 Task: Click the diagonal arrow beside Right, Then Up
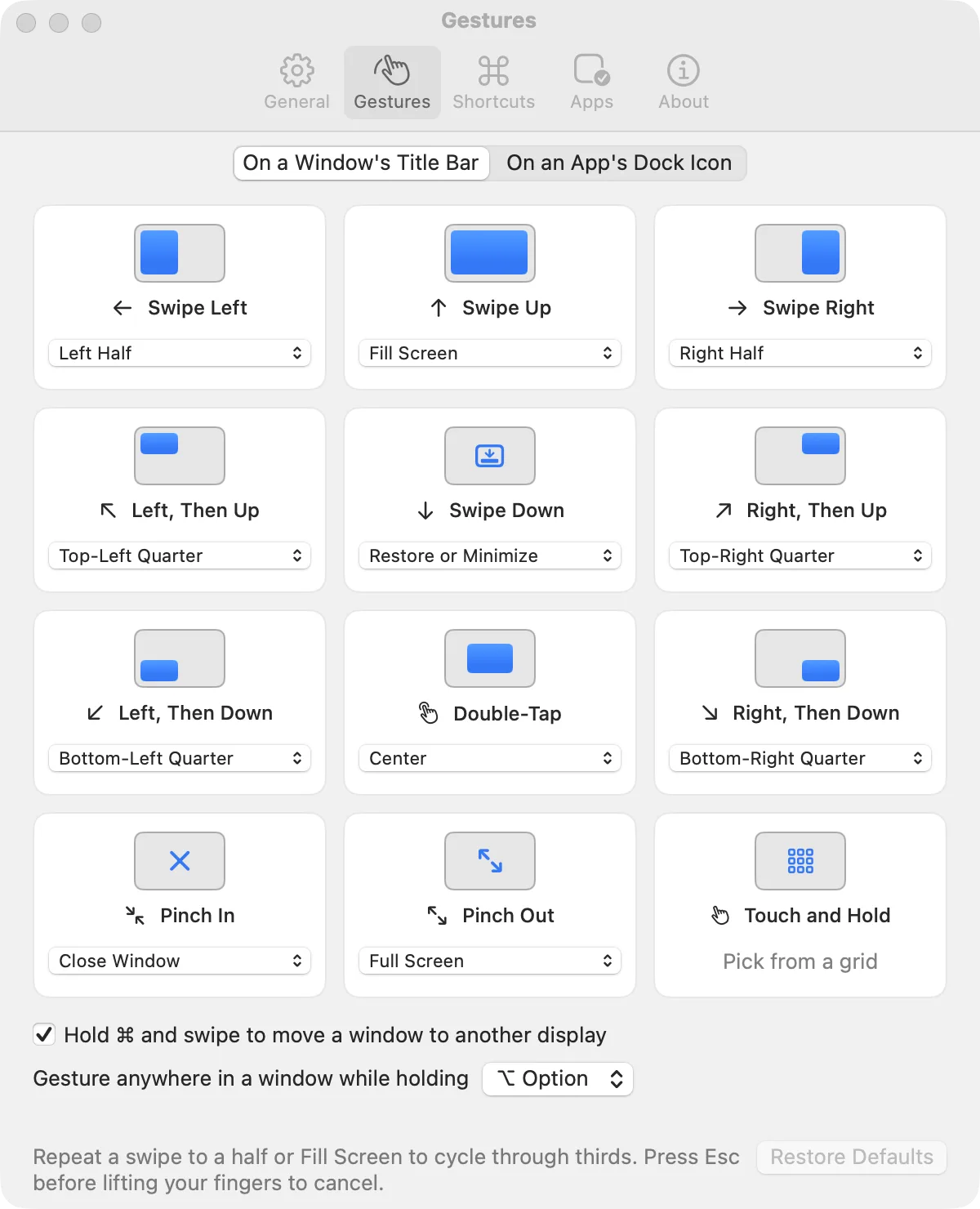pyautogui.click(x=724, y=511)
